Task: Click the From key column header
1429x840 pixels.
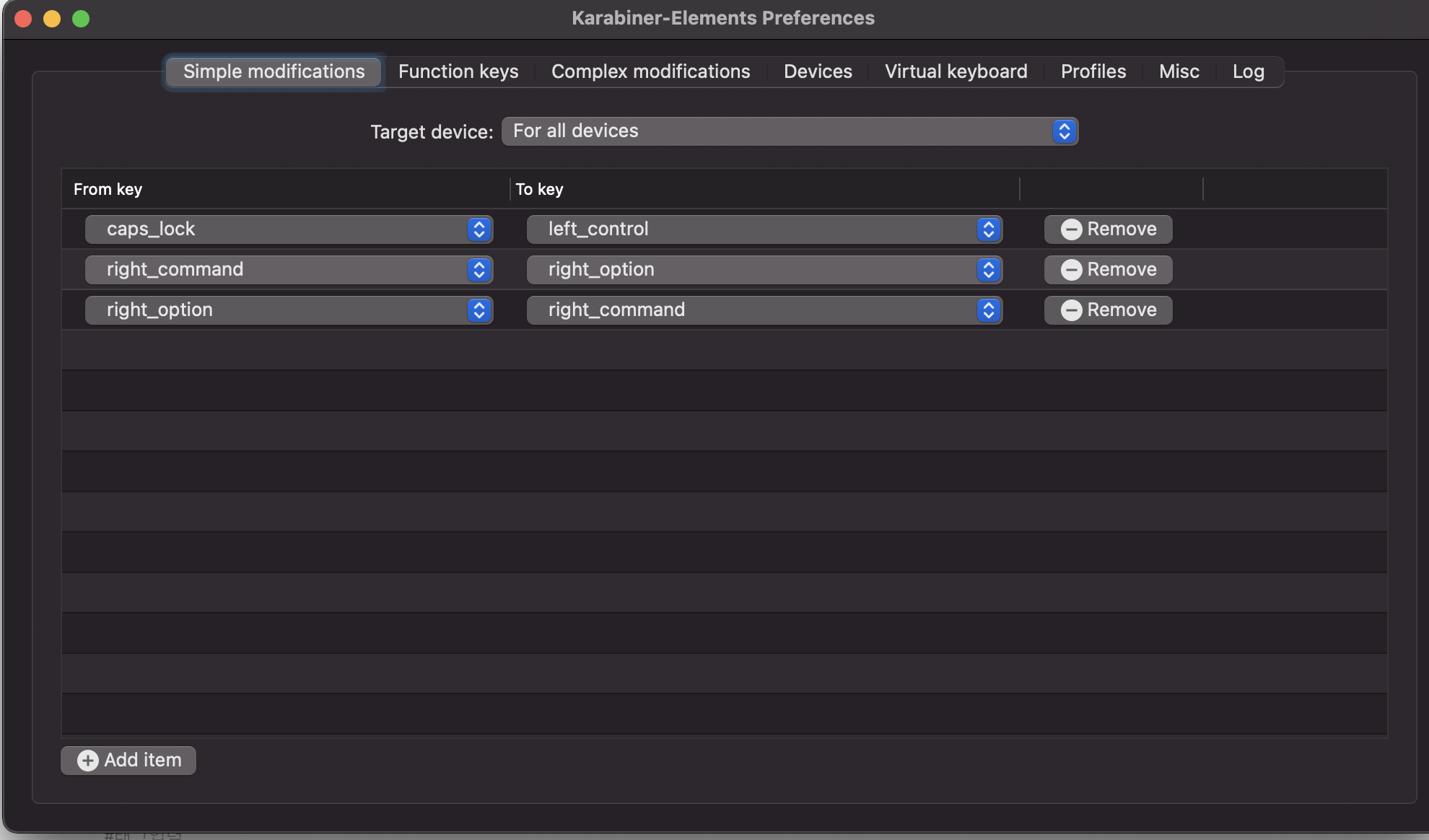Action: click(108, 189)
